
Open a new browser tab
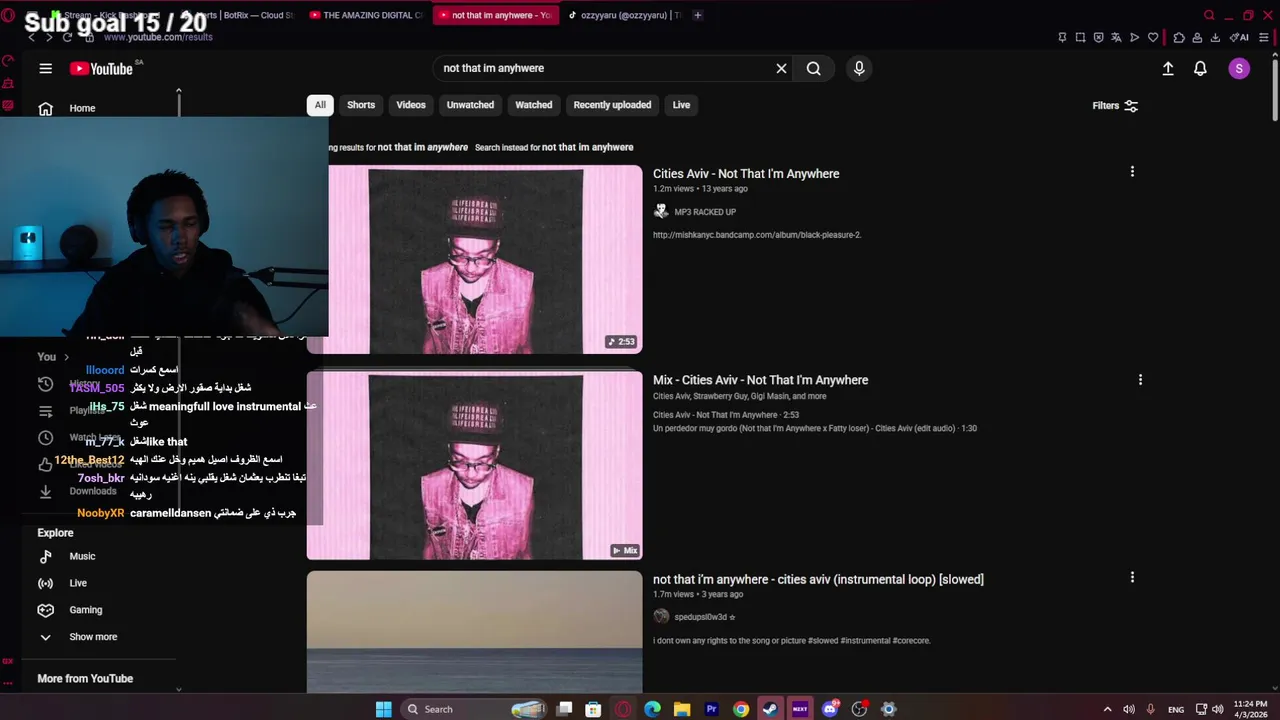tap(698, 15)
